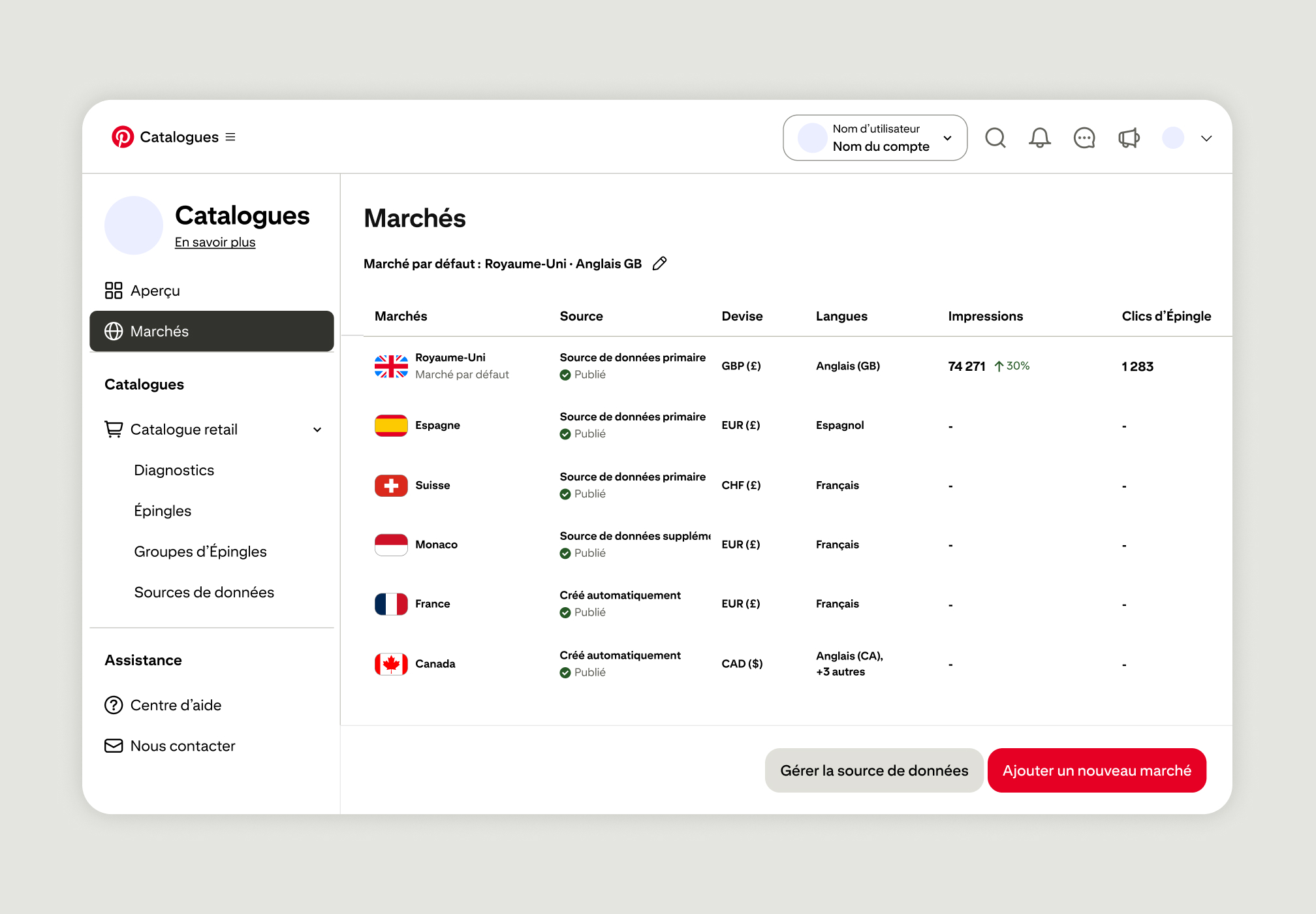Image resolution: width=1316 pixels, height=914 pixels.
Task: Edit default market with pencil icon
Action: [660, 264]
